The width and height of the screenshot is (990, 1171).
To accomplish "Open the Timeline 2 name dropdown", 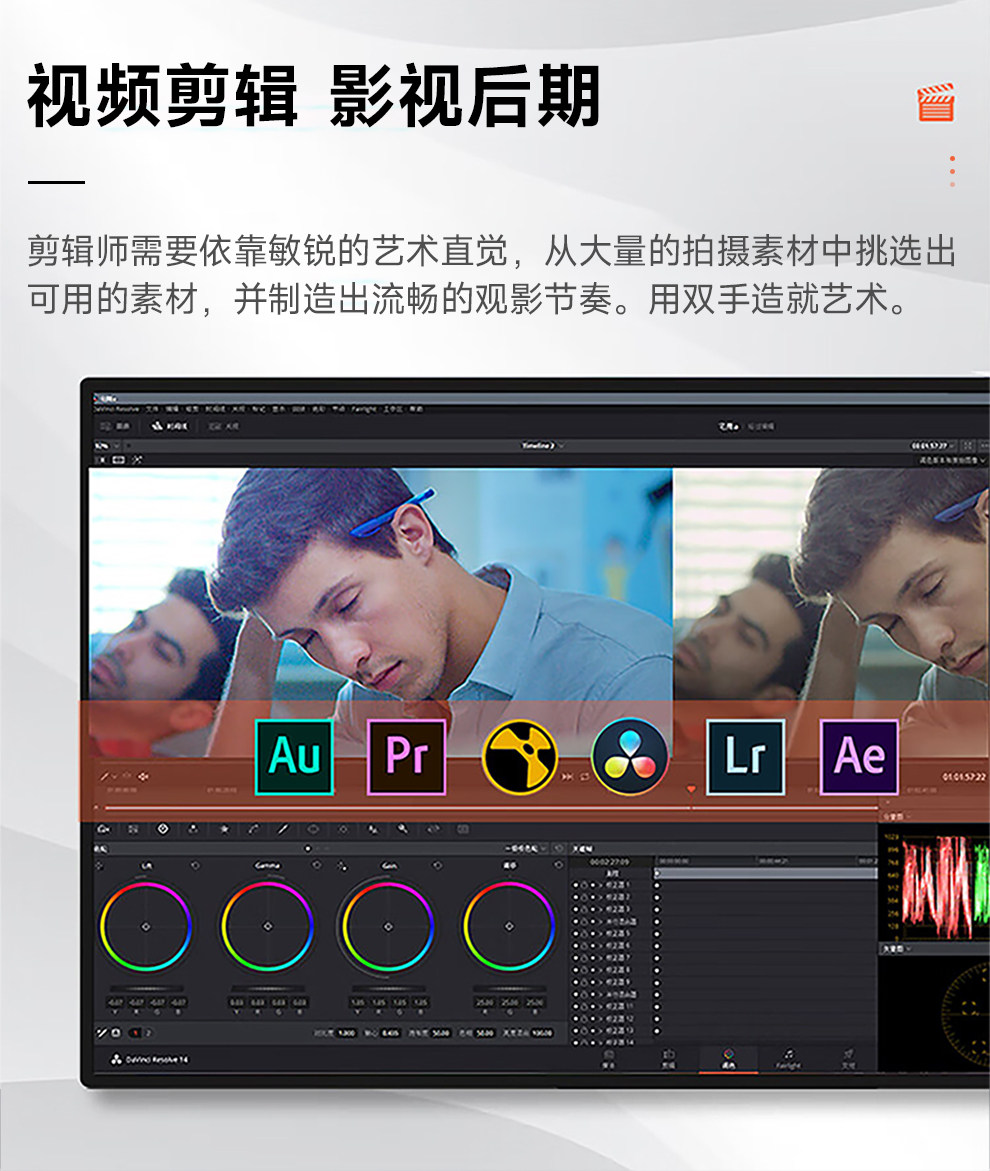I will (x=542, y=446).
